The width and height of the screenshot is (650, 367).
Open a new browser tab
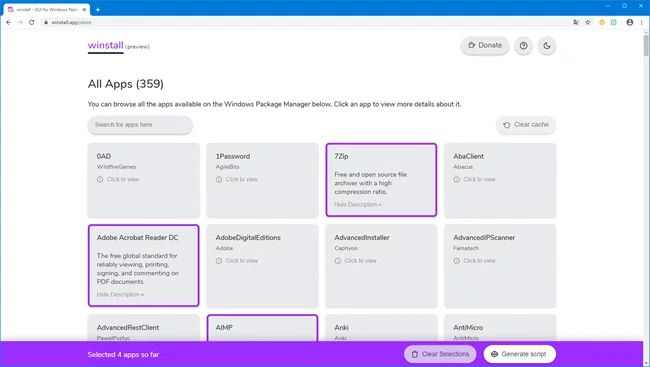98,10
